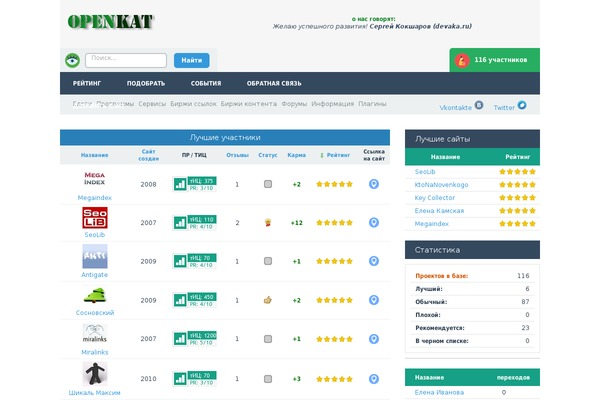
Task: Open the 116 участников button
Action: coord(494,60)
